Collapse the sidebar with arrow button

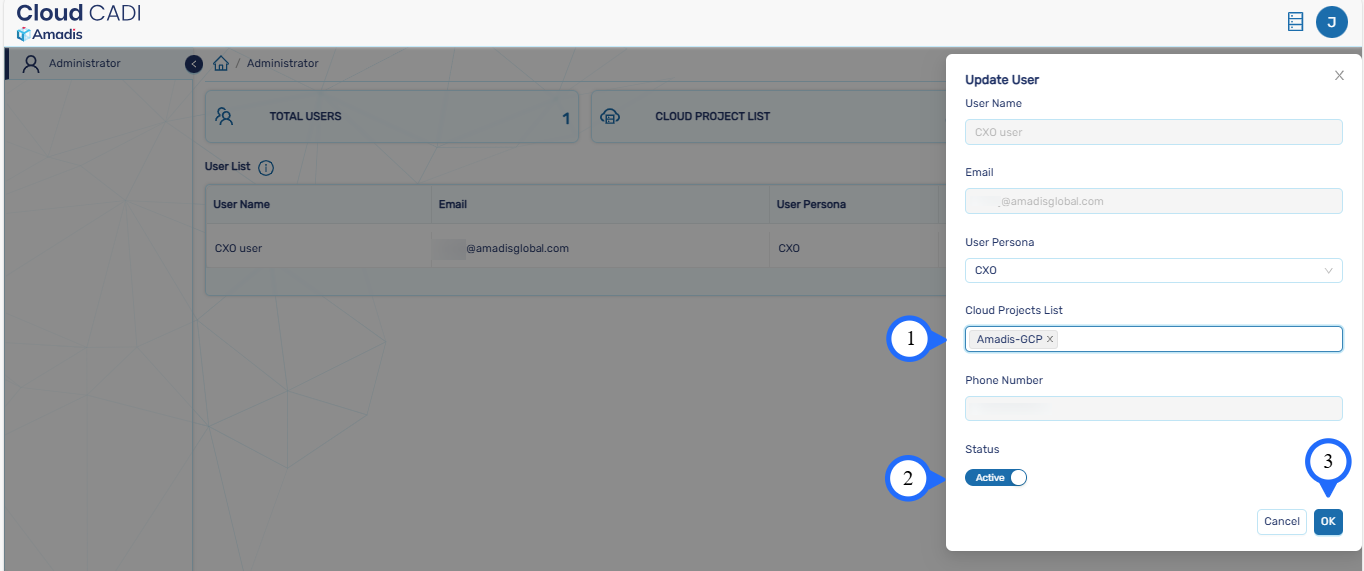pos(194,64)
